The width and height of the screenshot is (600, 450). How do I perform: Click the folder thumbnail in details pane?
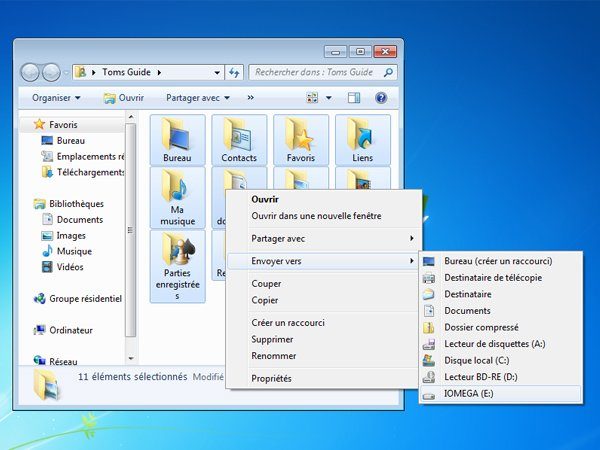pyautogui.click(x=46, y=385)
